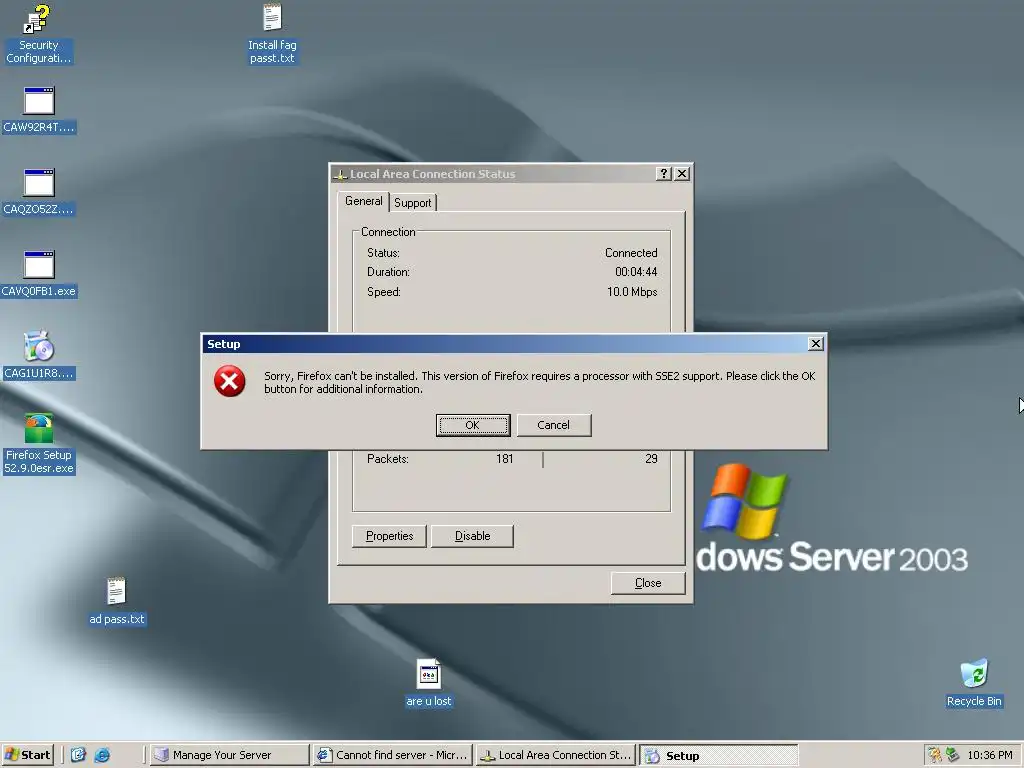Click the 10:36 PM clock

pyautogui.click(x=989, y=755)
